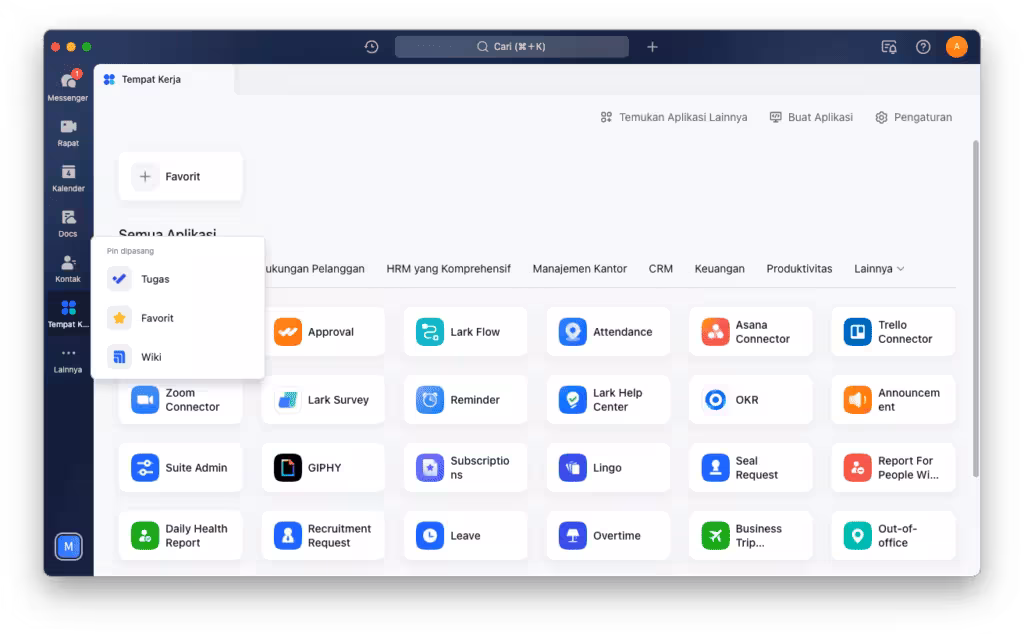Switch to the Keuangan tab

tap(719, 269)
